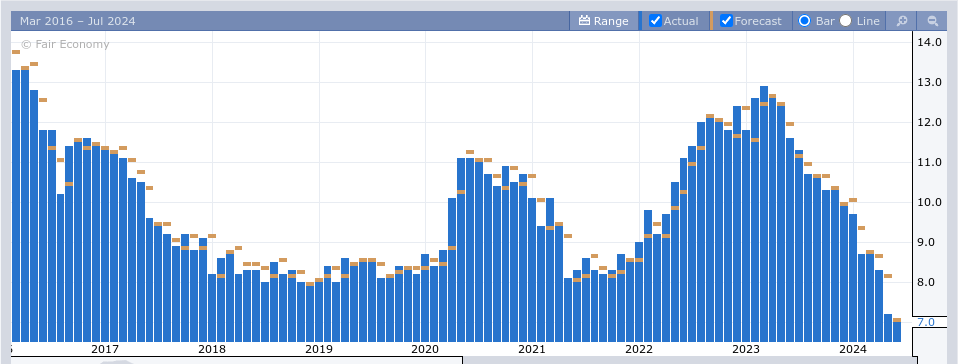
Task: Click the 2024 label on time axis
Action: click(x=852, y=349)
